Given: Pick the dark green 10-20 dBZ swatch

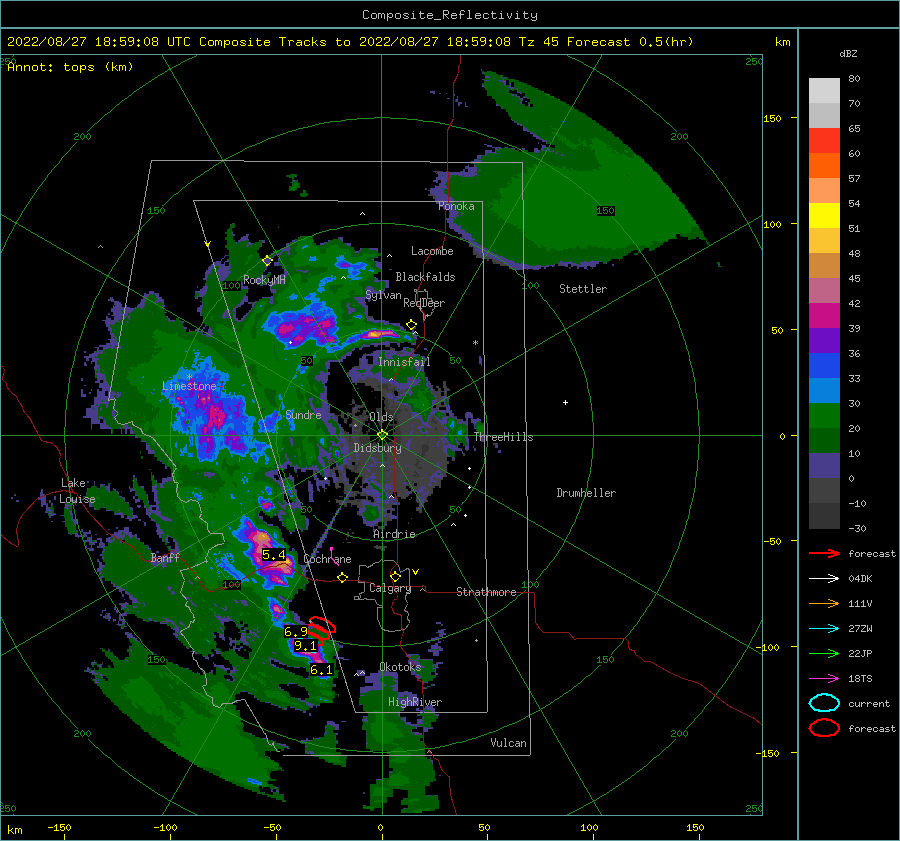Looking at the screenshot, I should coord(824,441).
